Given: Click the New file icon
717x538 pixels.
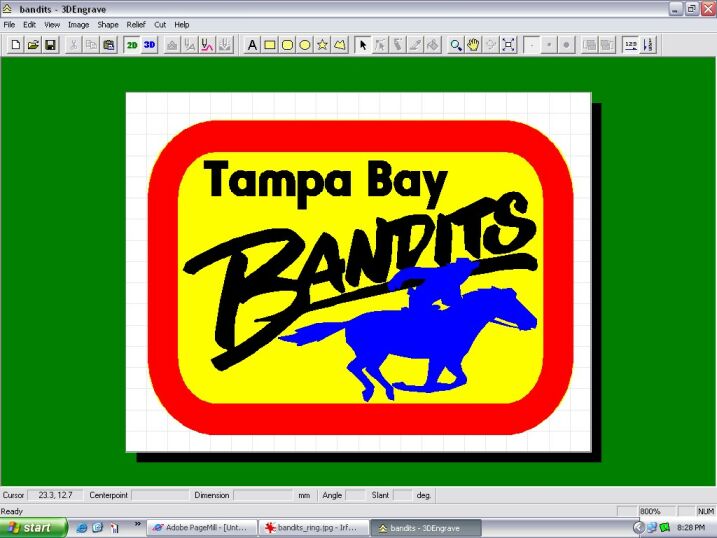Looking at the screenshot, I should [15, 45].
